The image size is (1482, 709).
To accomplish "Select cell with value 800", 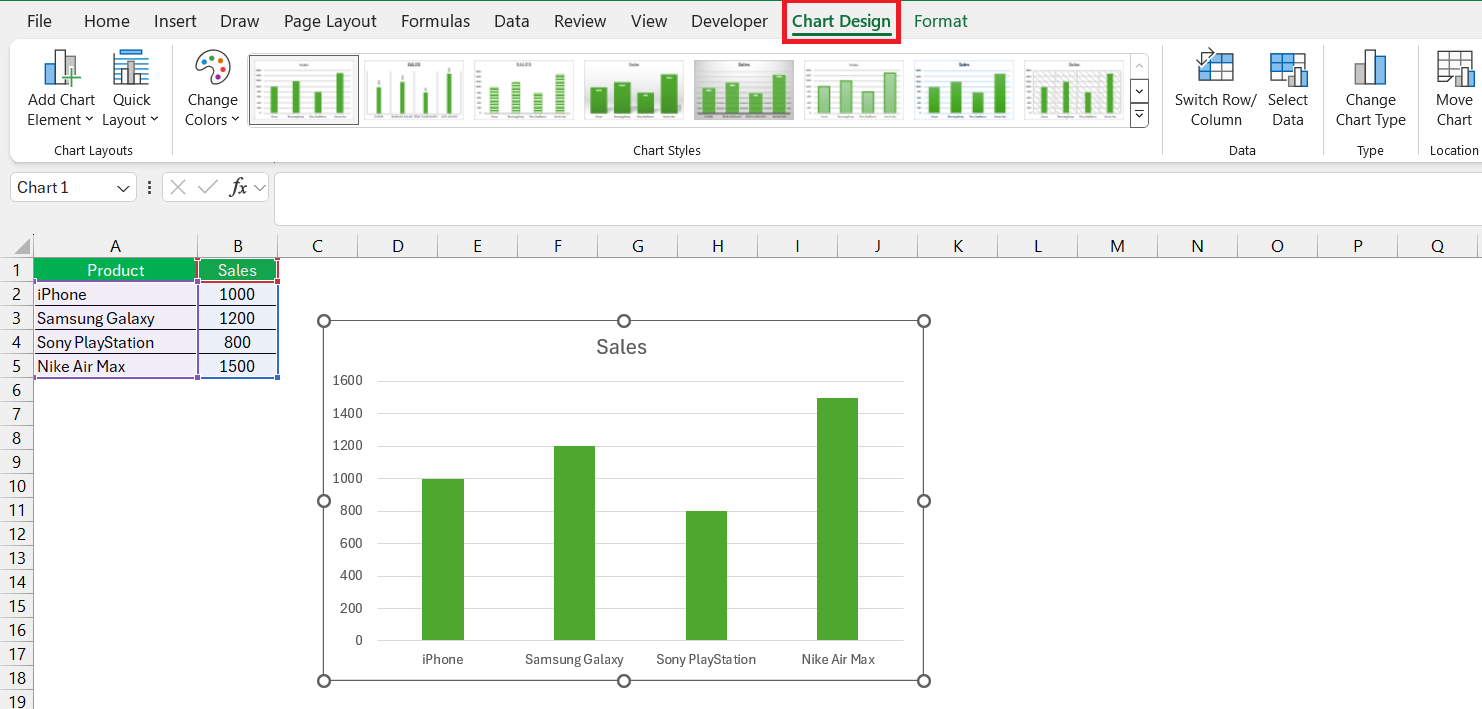I will click(x=237, y=342).
